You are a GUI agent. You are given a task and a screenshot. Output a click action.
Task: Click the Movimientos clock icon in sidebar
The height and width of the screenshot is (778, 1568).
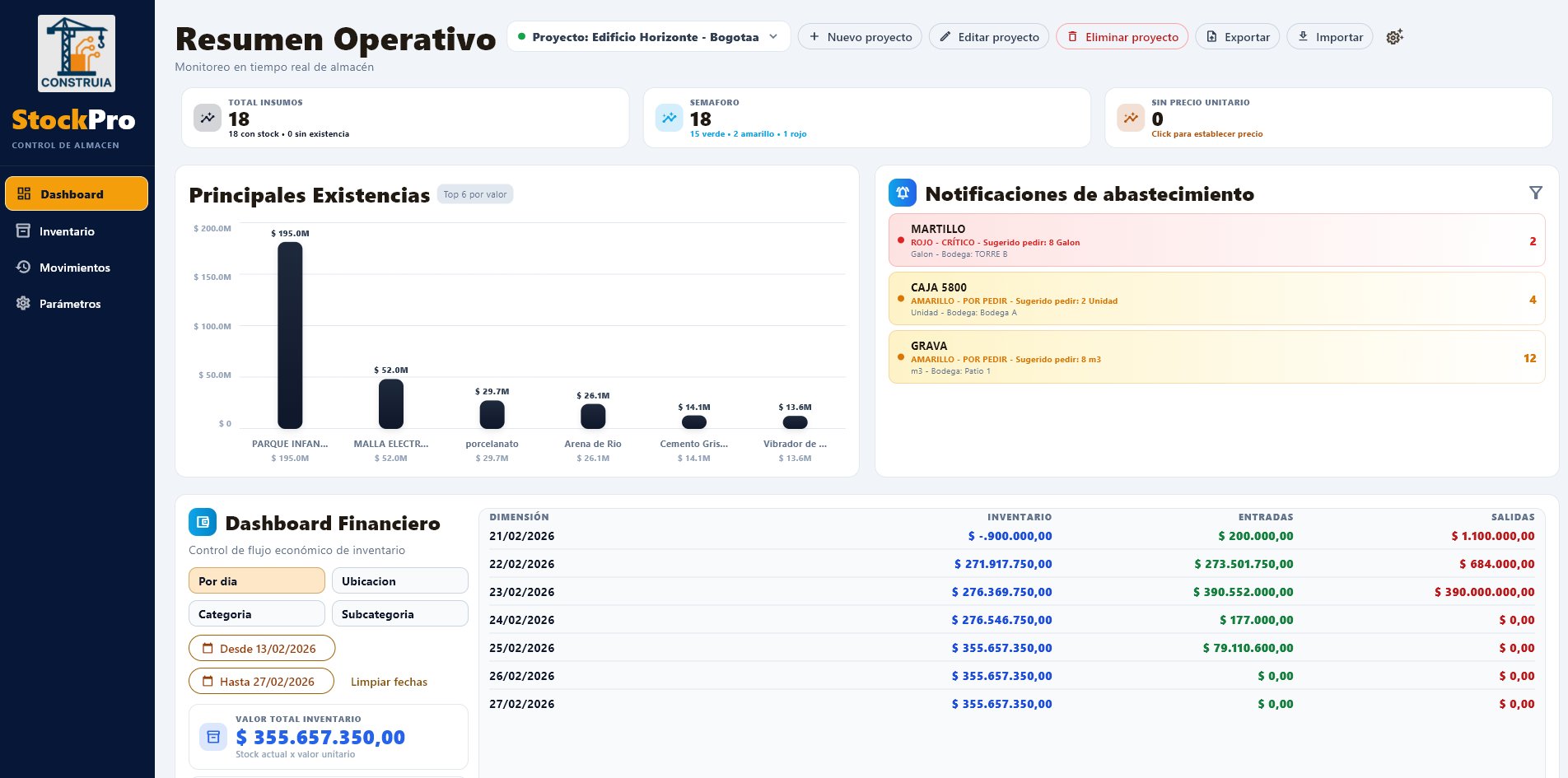(23, 268)
